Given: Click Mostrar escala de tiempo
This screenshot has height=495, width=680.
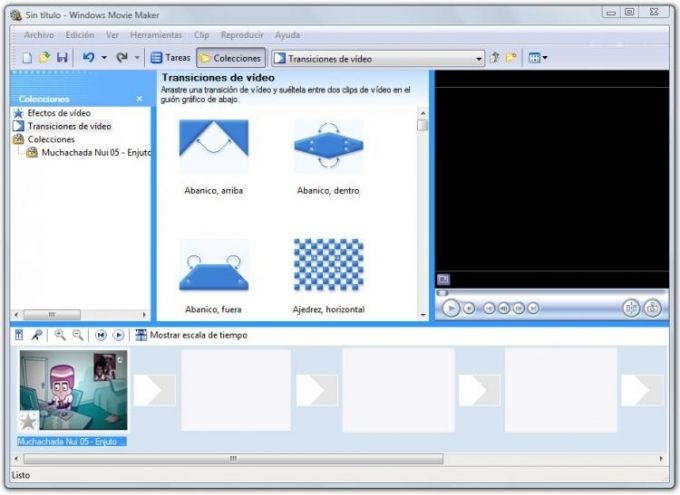Looking at the screenshot, I should point(191,335).
